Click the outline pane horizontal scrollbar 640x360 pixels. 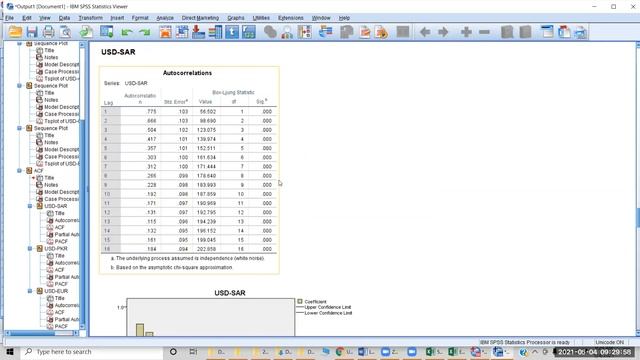tap(31, 333)
